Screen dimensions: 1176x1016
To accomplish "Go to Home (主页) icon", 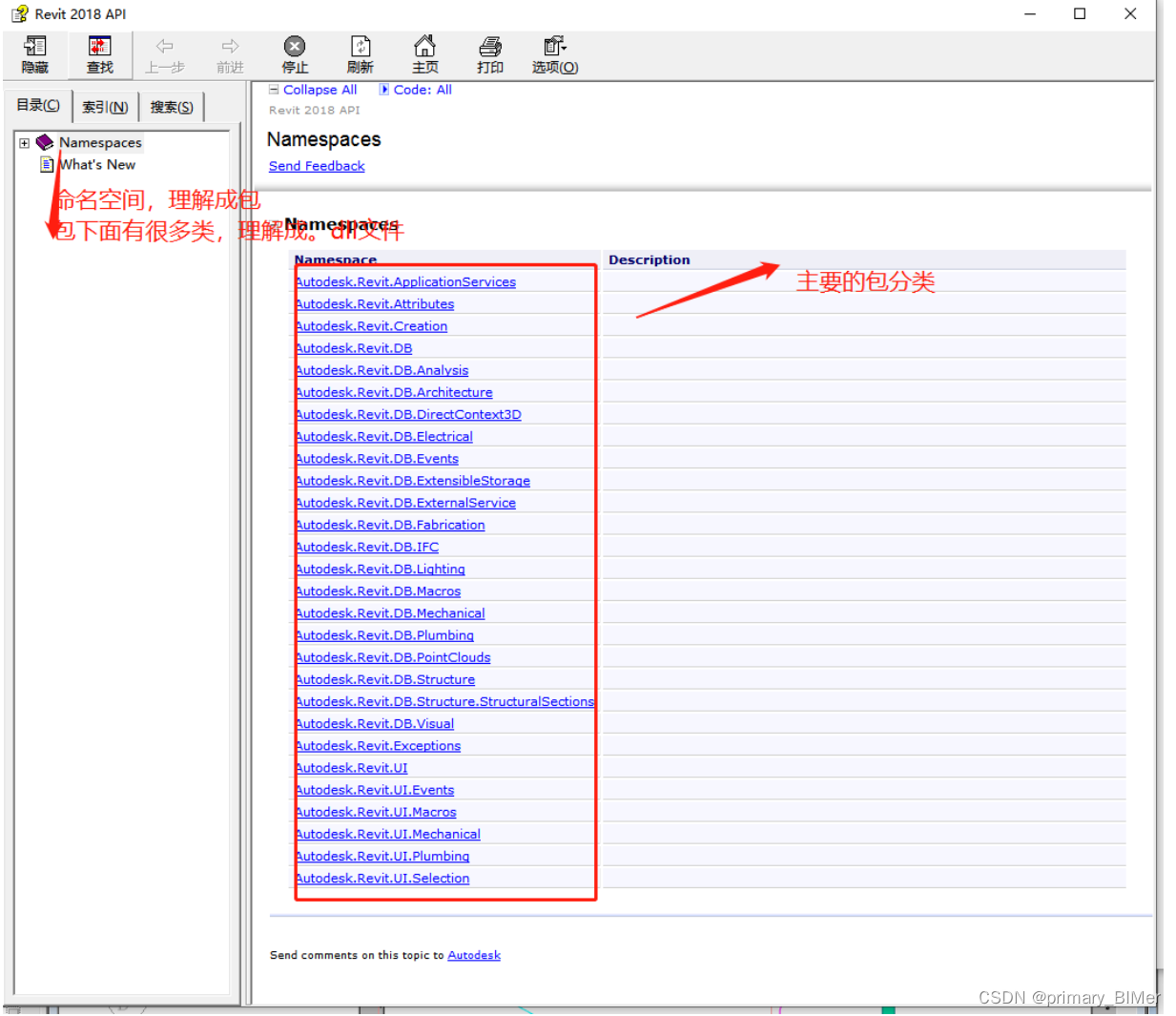I will [x=424, y=46].
